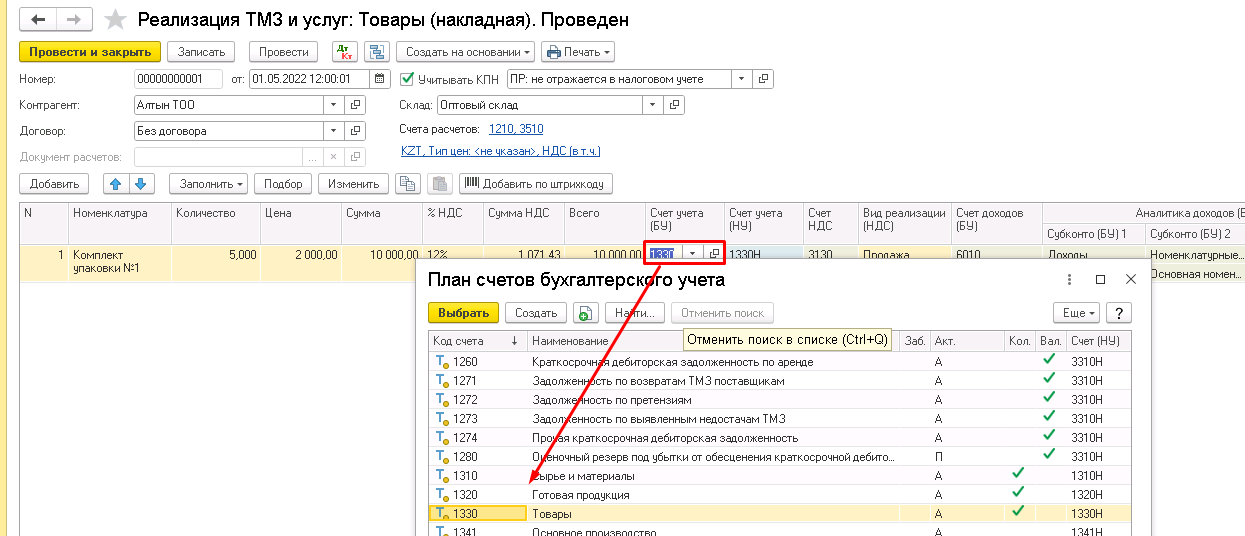Open the Склад dropdown arrow
Image resolution: width=1245 pixels, height=536 pixels.
(x=653, y=105)
